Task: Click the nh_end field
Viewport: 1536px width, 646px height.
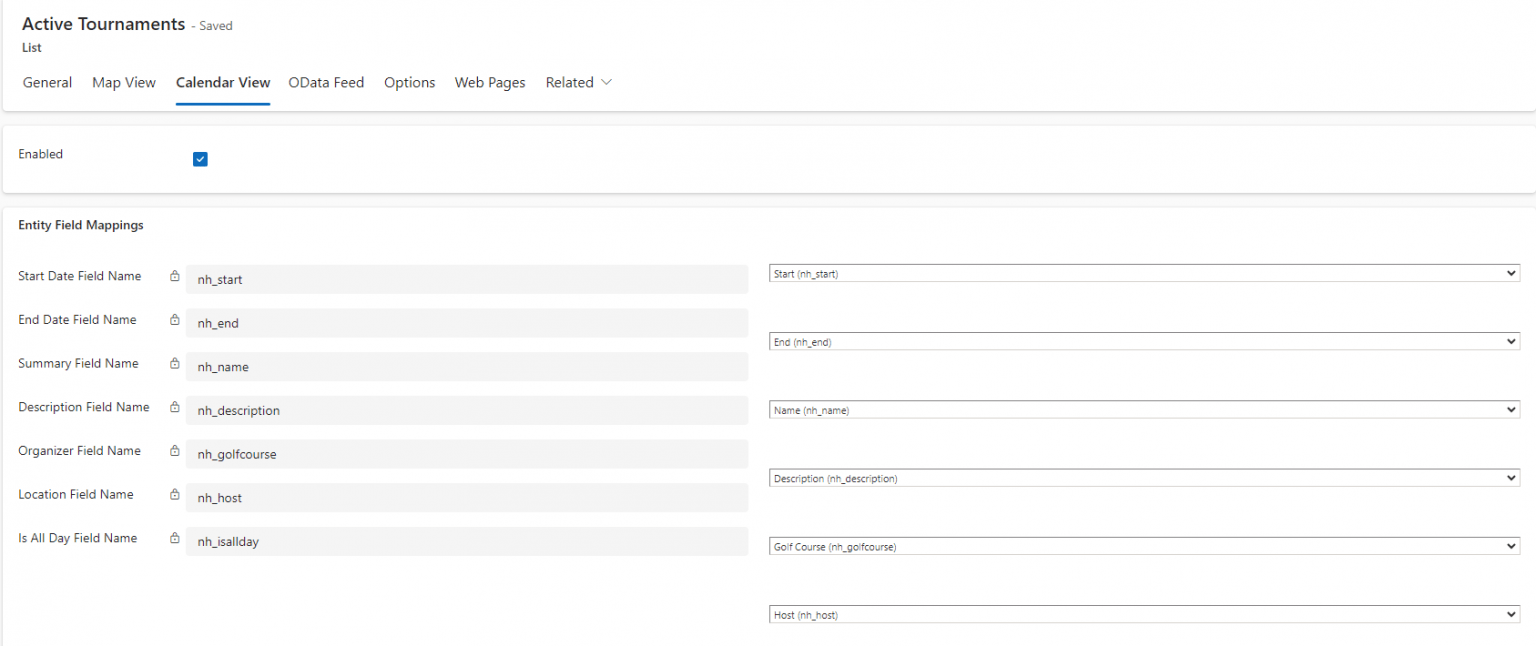Action: pyautogui.click(x=467, y=323)
